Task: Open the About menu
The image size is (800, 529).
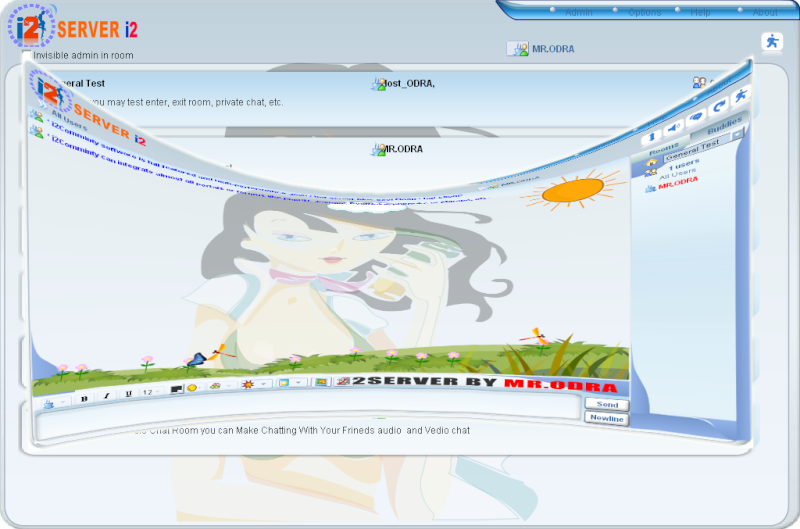Action: pyautogui.click(x=764, y=12)
